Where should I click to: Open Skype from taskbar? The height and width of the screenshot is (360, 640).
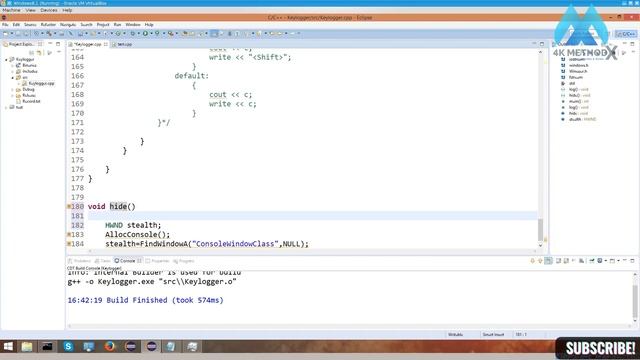pos(68,347)
